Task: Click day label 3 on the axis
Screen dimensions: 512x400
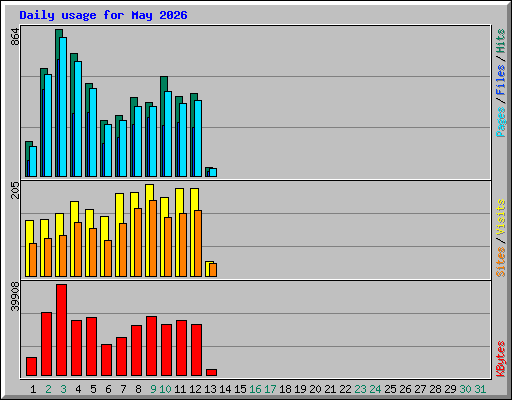Action: pyautogui.click(x=63, y=389)
